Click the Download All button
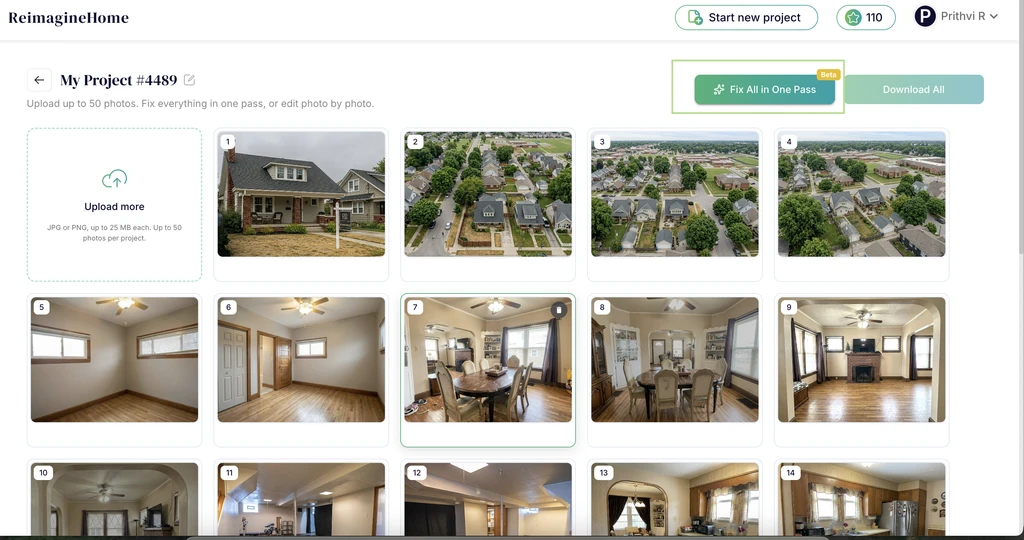 (914, 89)
